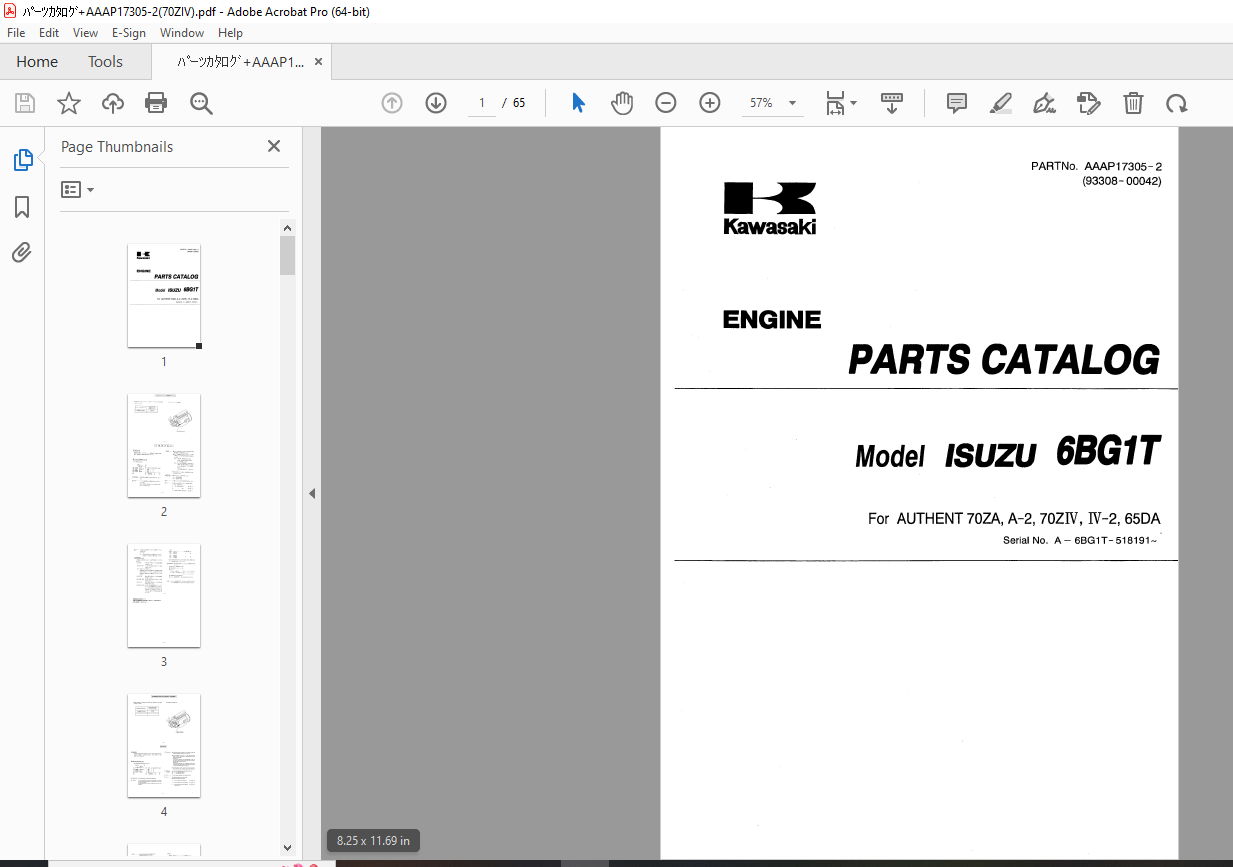Toggle the Attachments paperclip panel
This screenshot has height=867, width=1233.
point(22,253)
